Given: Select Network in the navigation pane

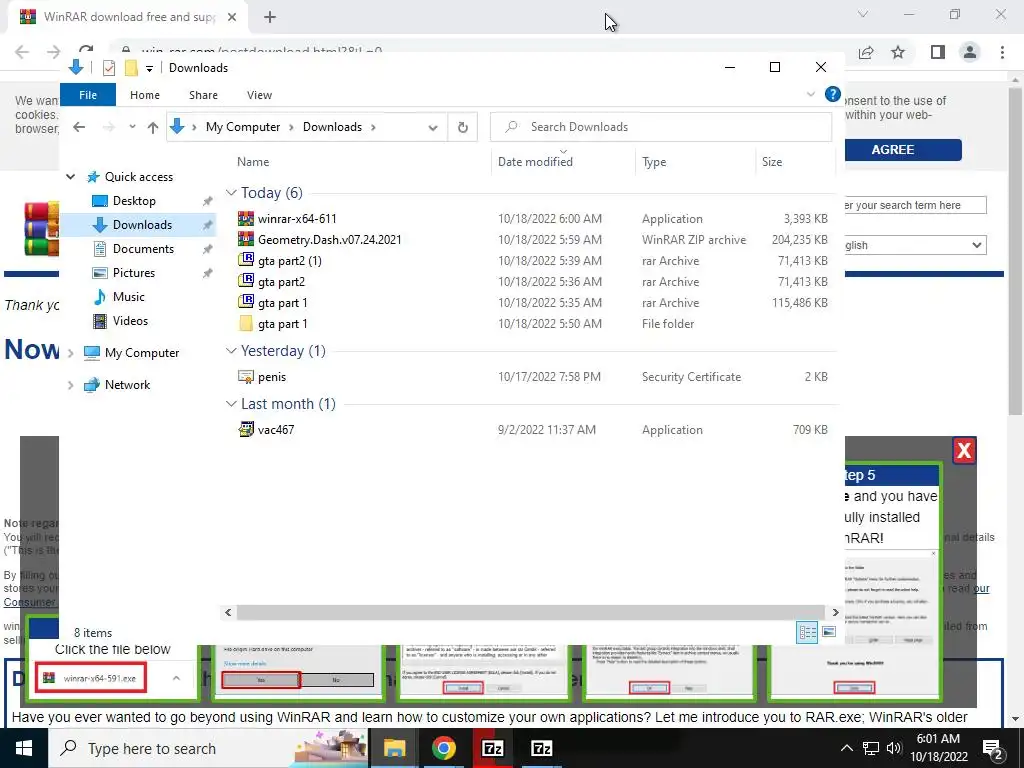Looking at the screenshot, I should [127, 385].
